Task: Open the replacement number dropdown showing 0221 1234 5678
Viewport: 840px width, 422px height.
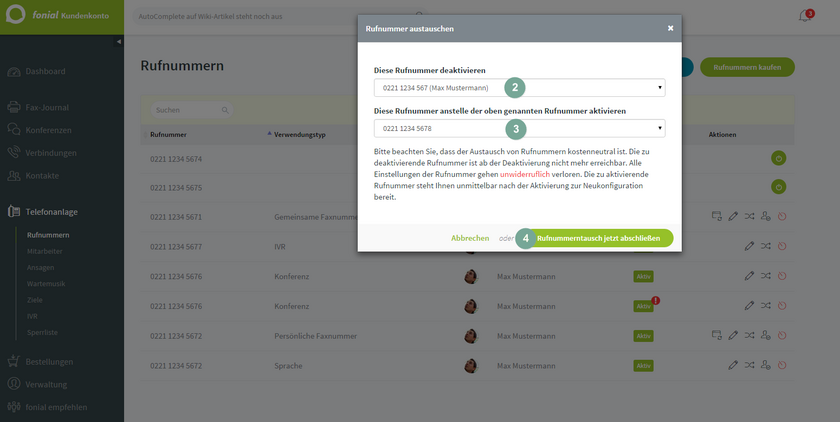Action: pos(520,129)
